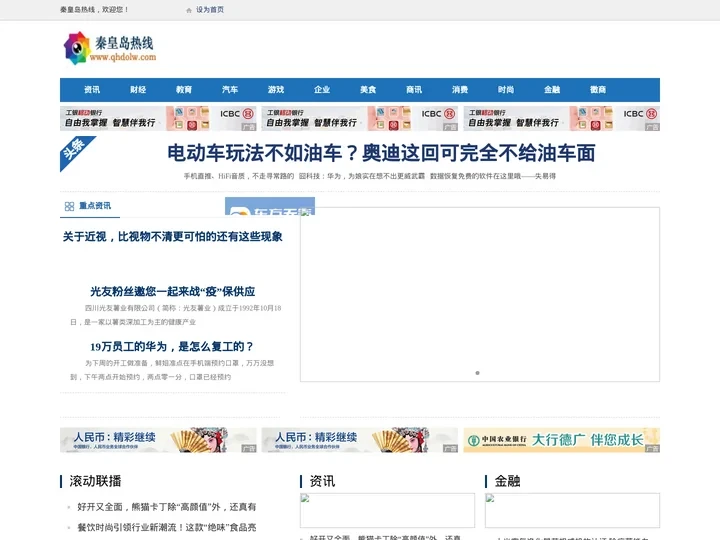
Task: Go to the 商讯 section
Action: point(414,90)
